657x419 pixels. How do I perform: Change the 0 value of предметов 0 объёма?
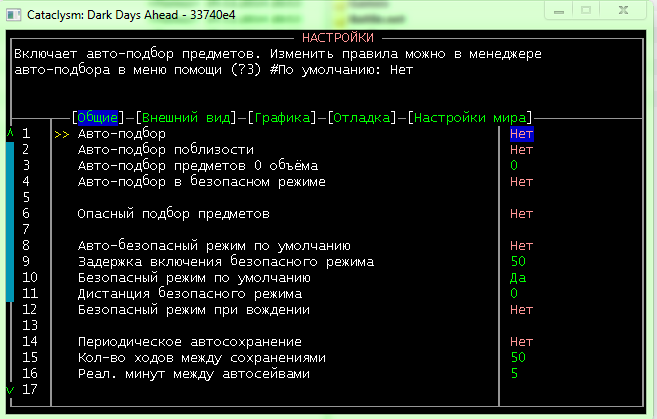[514, 166]
